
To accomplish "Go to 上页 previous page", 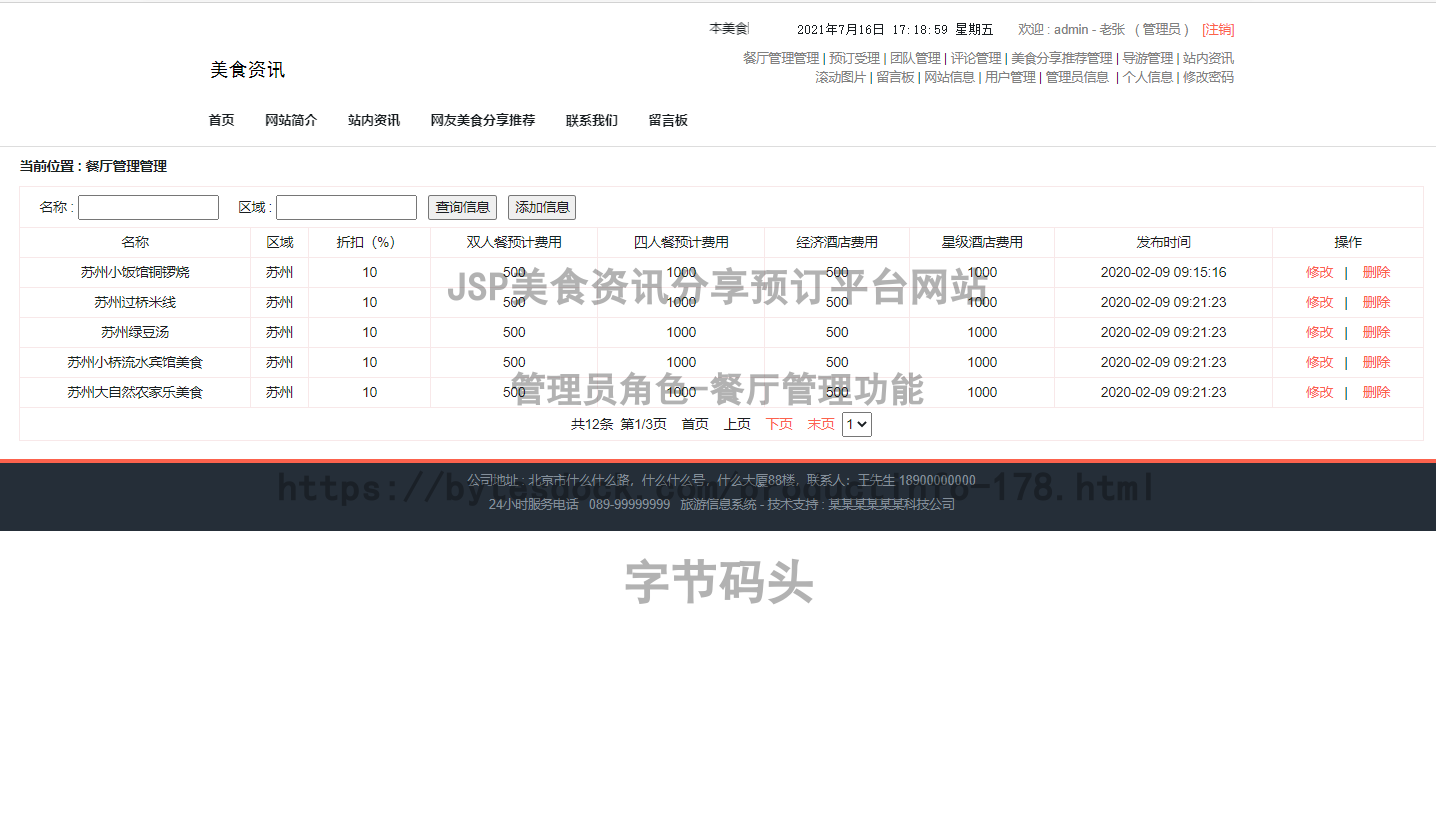I will click(737, 424).
